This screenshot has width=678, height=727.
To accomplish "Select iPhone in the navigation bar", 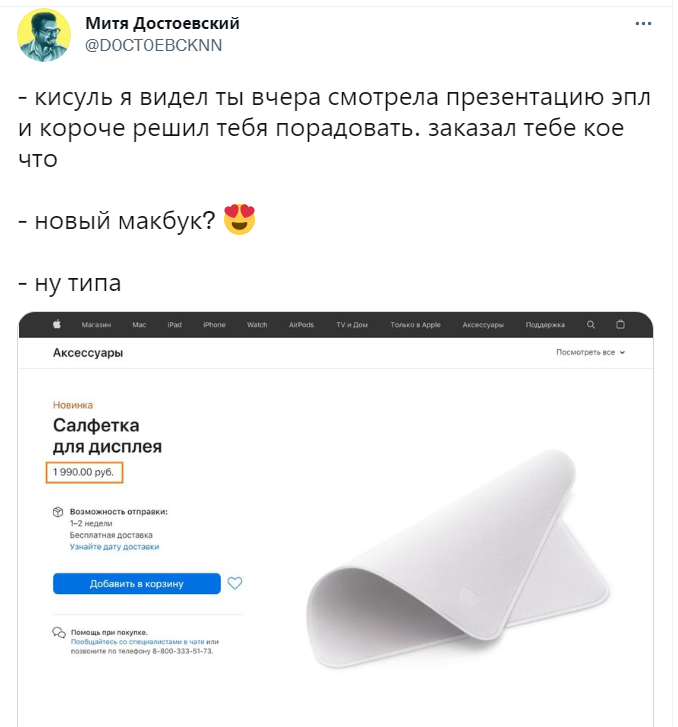I will (x=214, y=325).
